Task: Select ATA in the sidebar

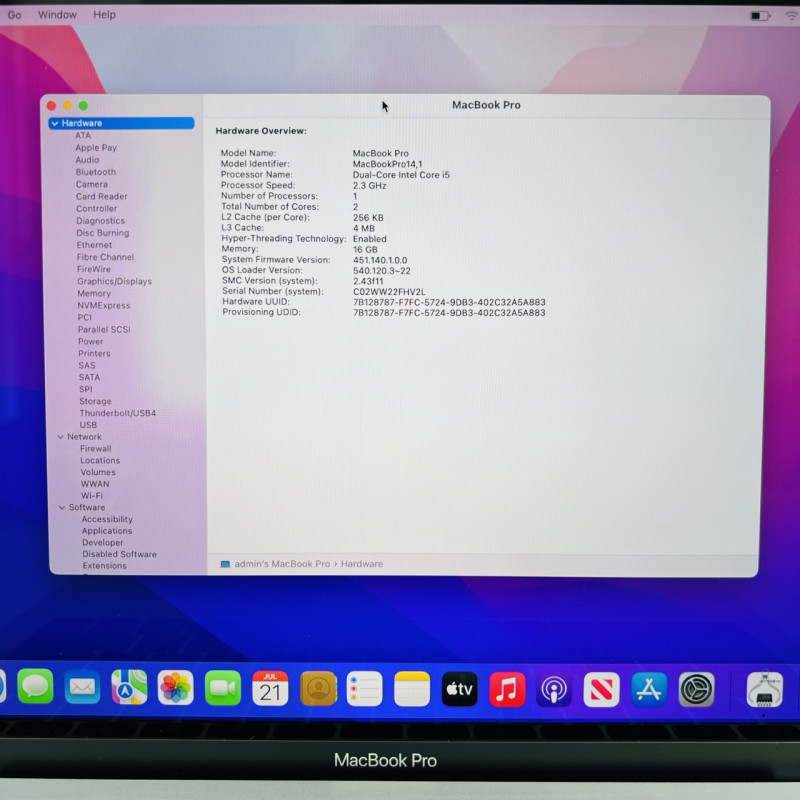Action: [83, 136]
